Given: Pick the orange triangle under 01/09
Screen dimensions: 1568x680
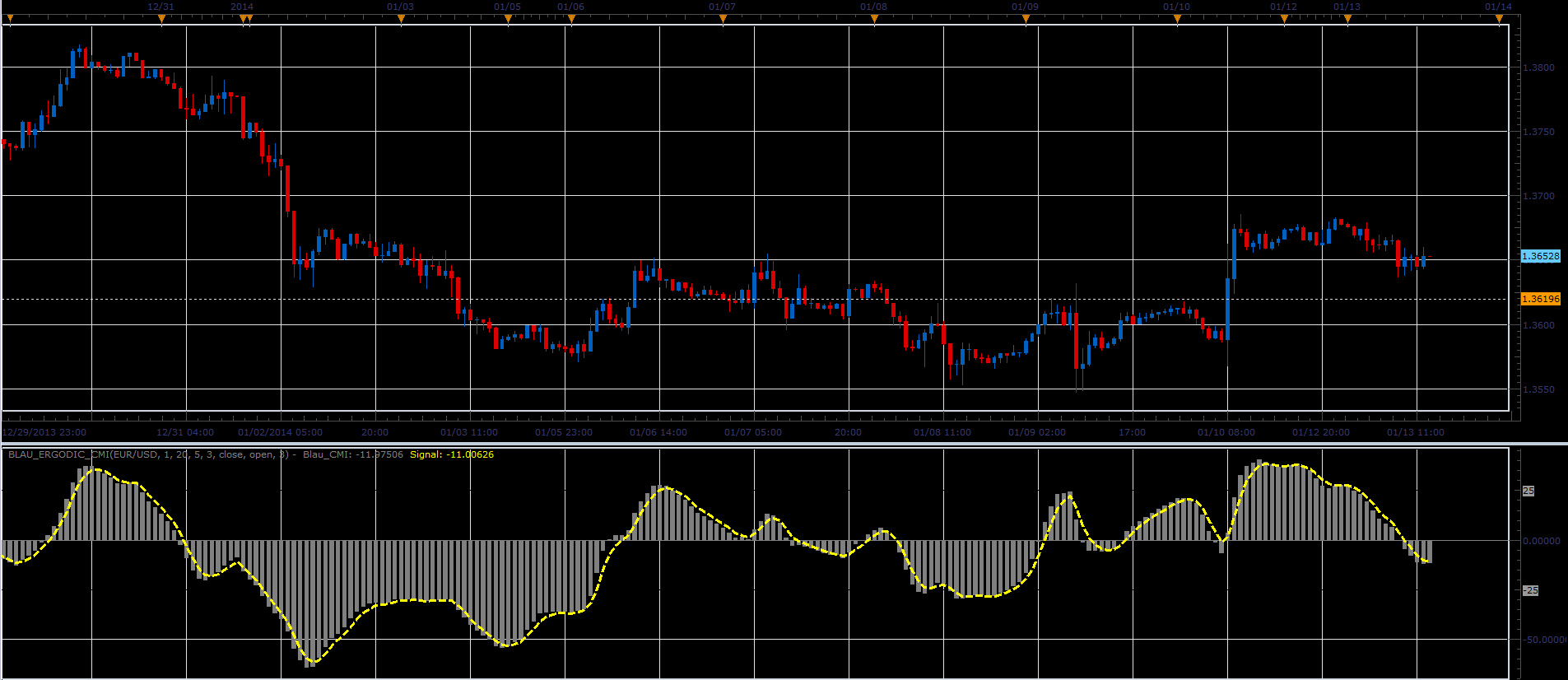Looking at the screenshot, I should (x=1026, y=18).
